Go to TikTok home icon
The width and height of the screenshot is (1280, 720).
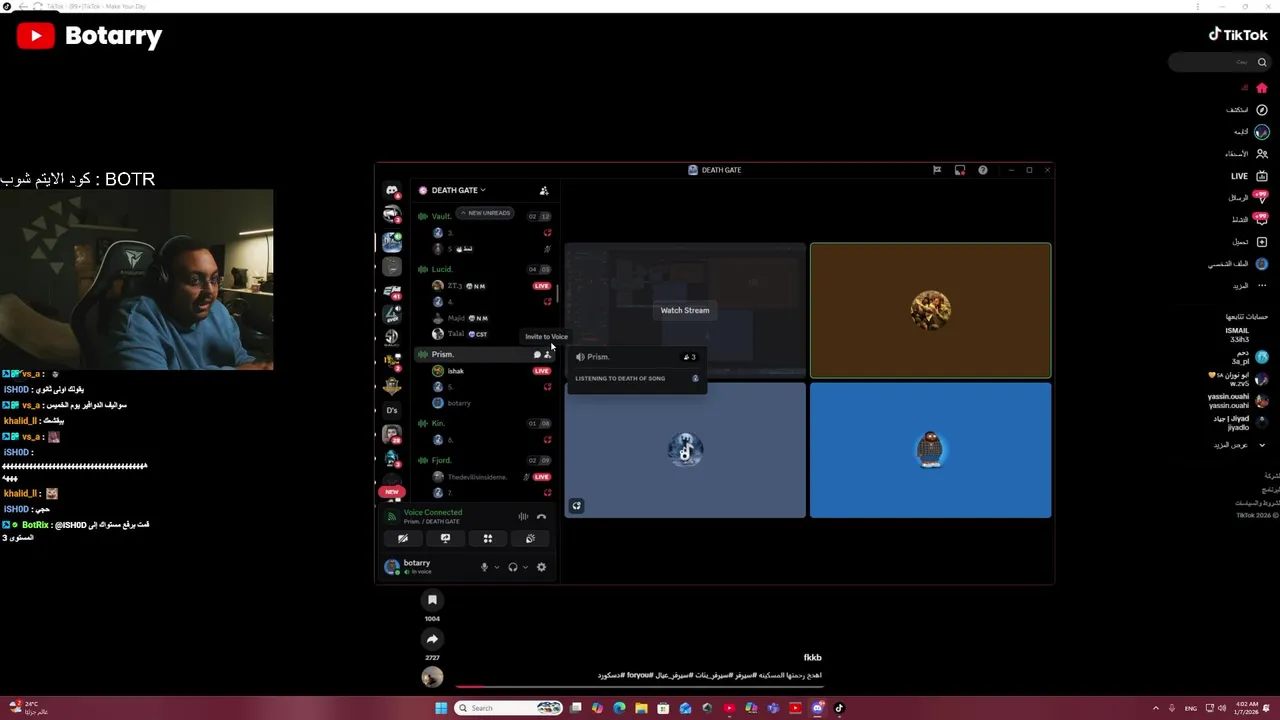pos(1262,88)
